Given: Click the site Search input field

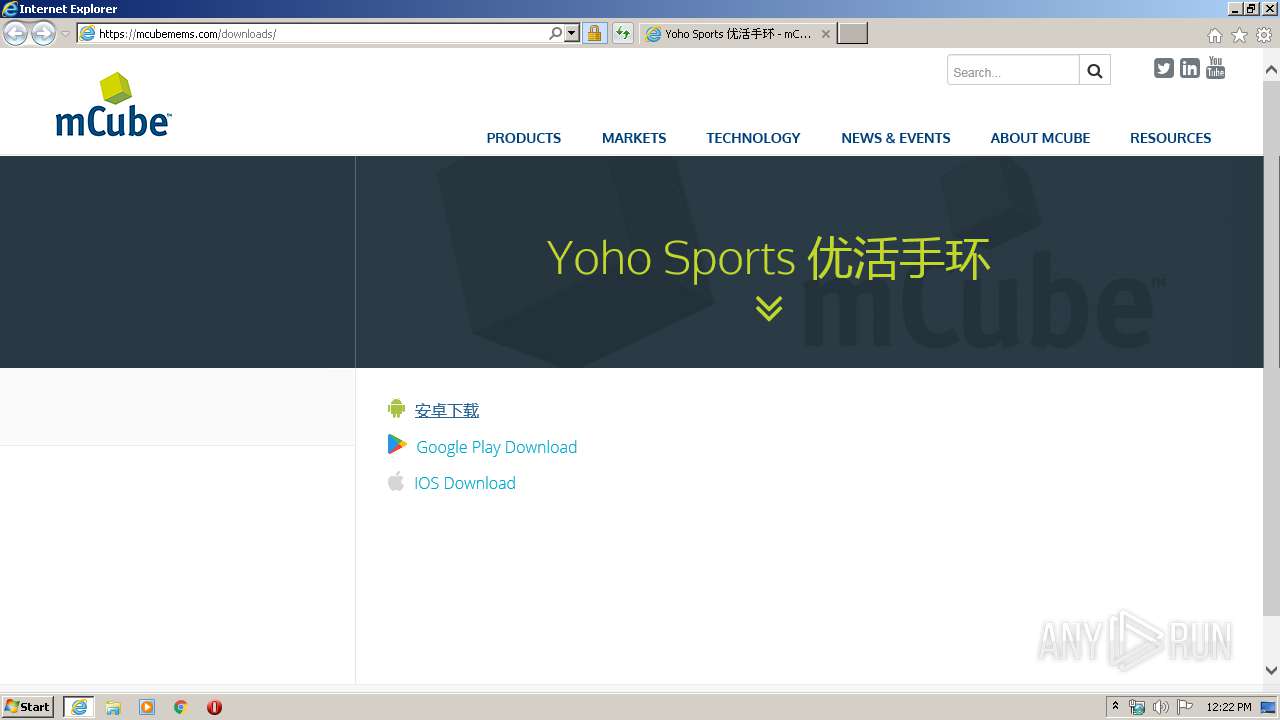Looking at the screenshot, I should pos(1013,70).
